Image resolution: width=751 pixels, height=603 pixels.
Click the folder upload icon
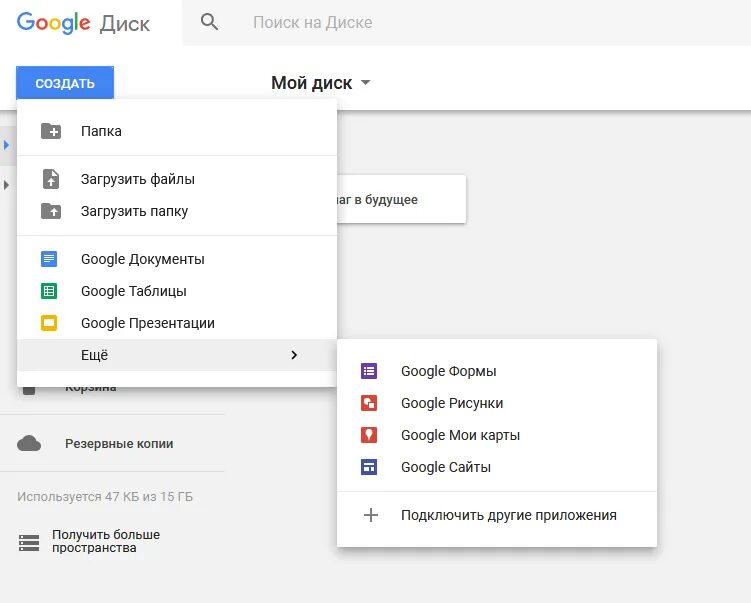coord(51,211)
